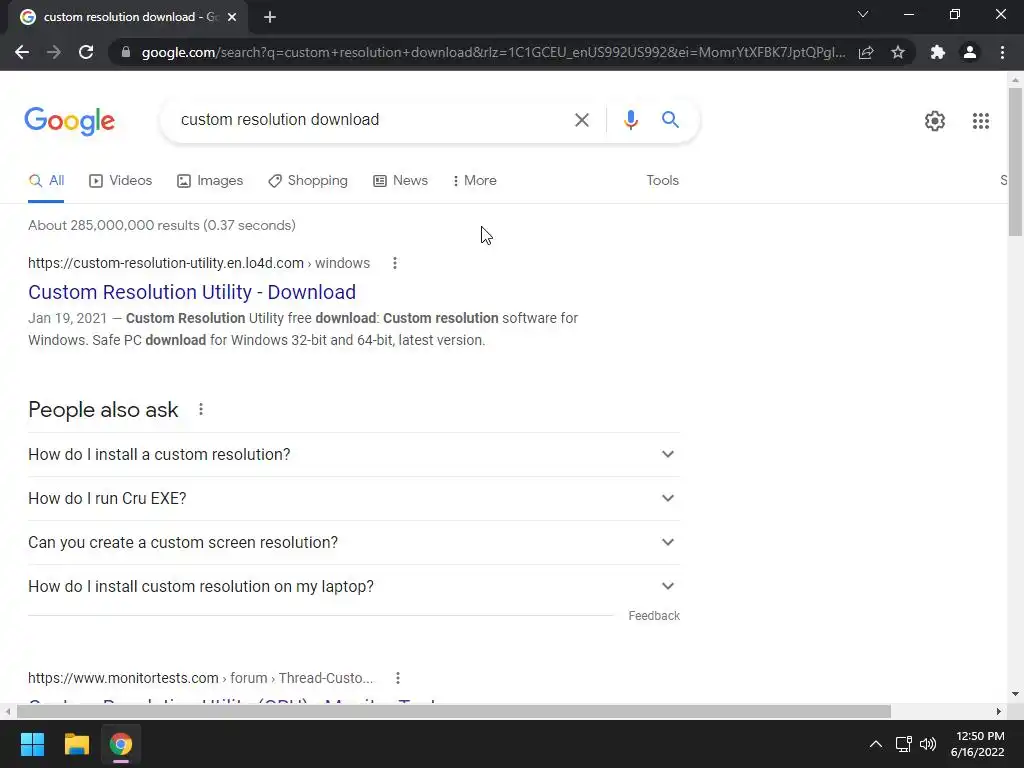The height and width of the screenshot is (768, 1024).
Task: Bookmark this page with star icon
Action: click(898, 52)
